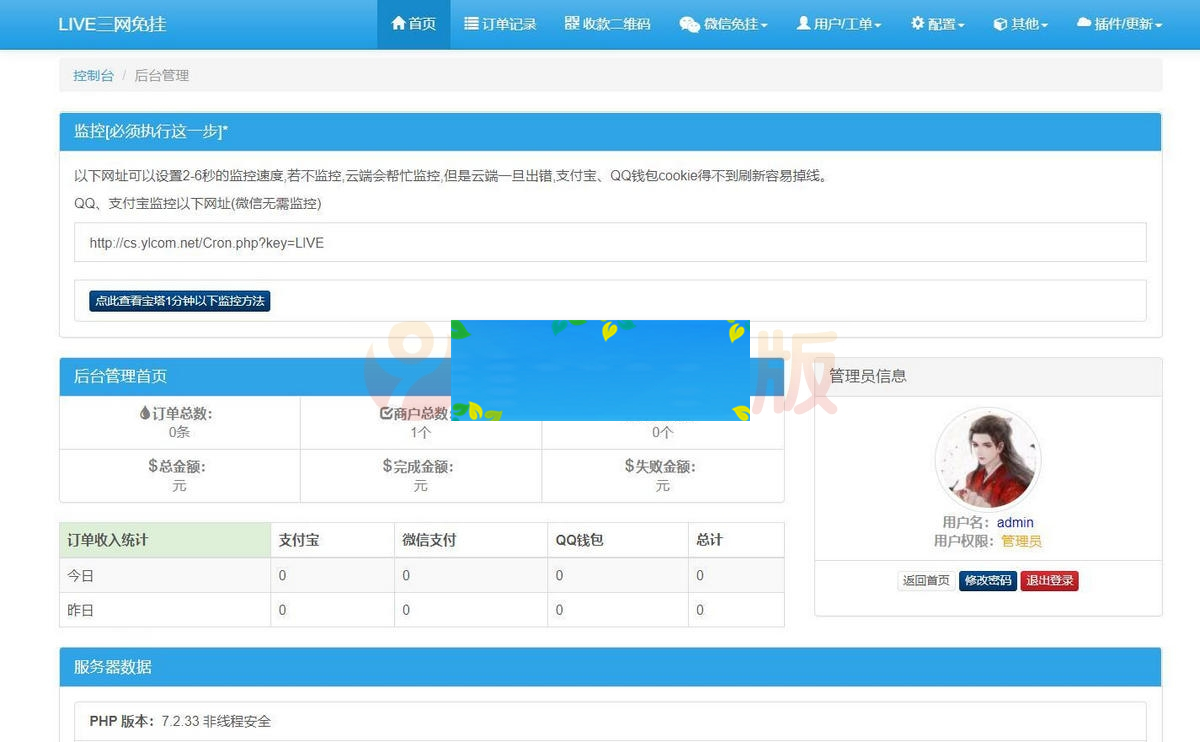This screenshot has width=1200, height=742.
Task: Click the 其他 comment icon
Action: tap(999, 24)
